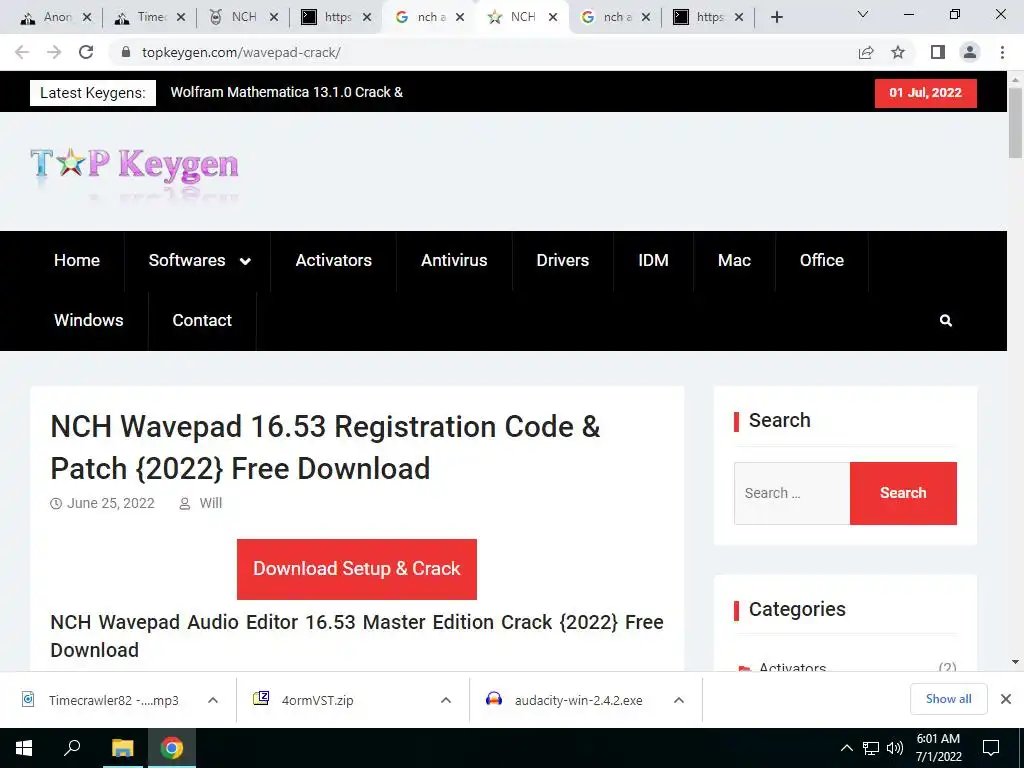Open the Chrome profile avatar
The width and height of the screenshot is (1024, 768).
970,52
